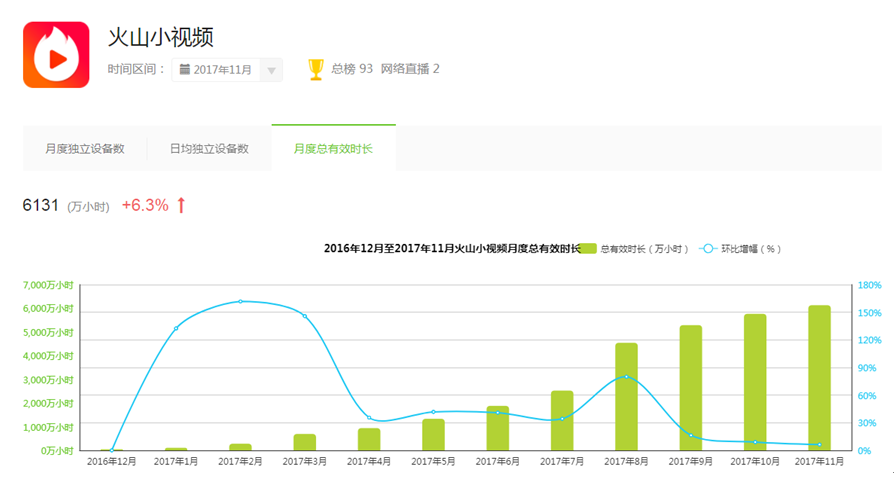
Task: Click the 火山小视频 flame app icon
Action: click(56, 55)
